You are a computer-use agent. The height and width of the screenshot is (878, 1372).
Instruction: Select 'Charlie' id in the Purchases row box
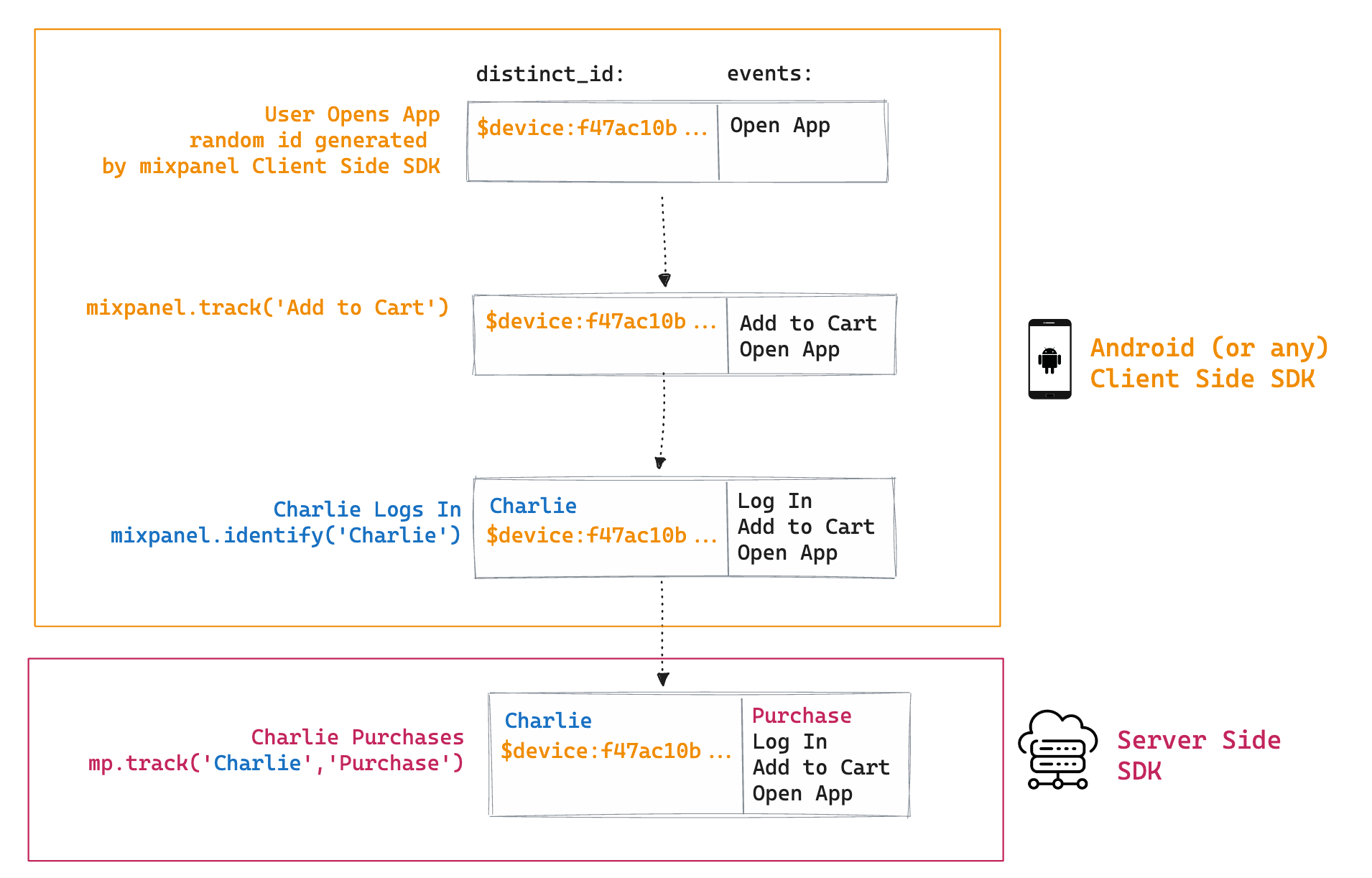tap(548, 721)
